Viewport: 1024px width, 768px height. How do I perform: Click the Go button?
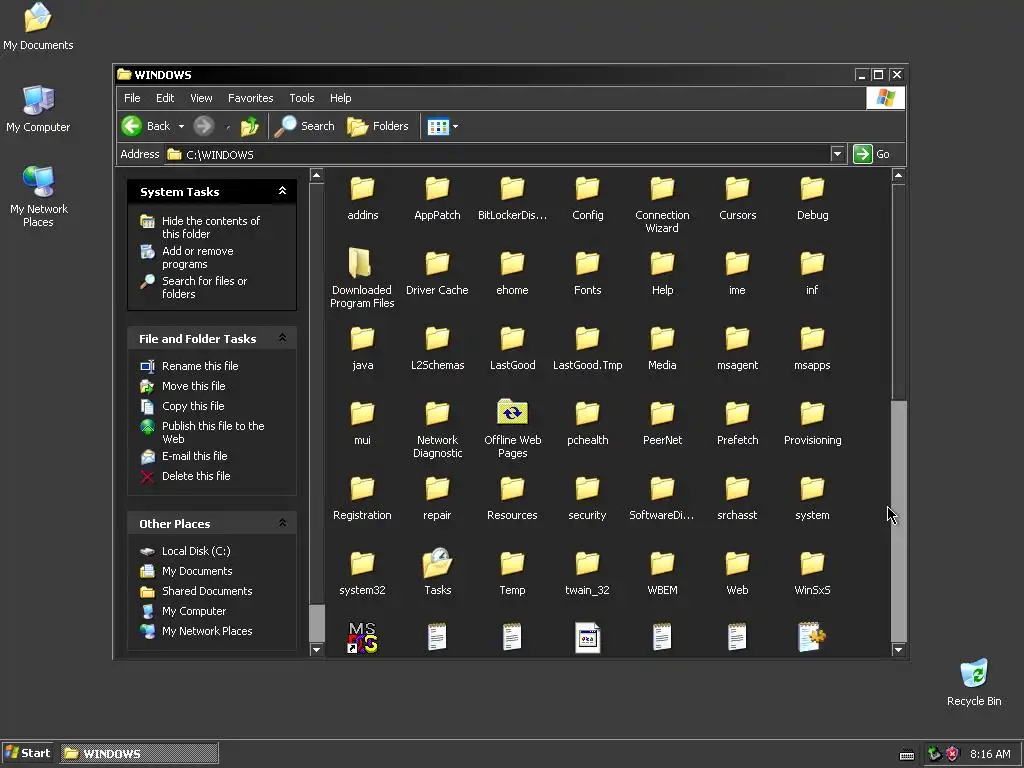coord(872,154)
